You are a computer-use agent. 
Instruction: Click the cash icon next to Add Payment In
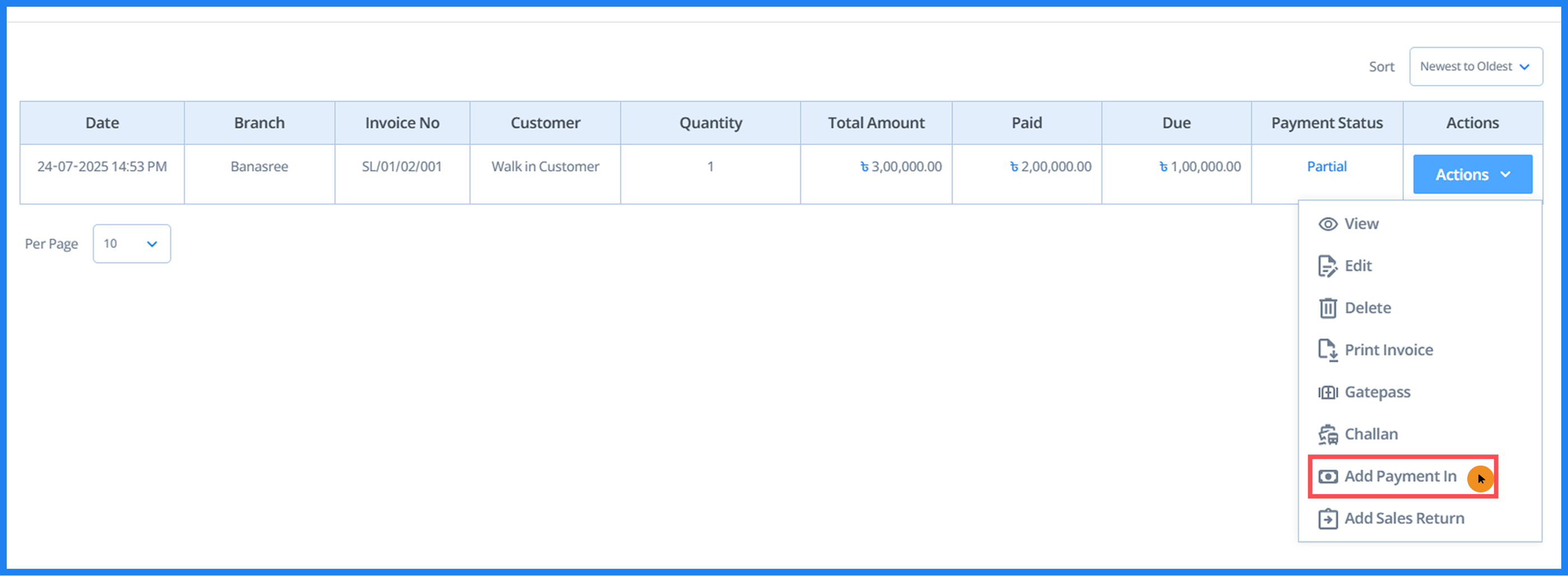1328,476
